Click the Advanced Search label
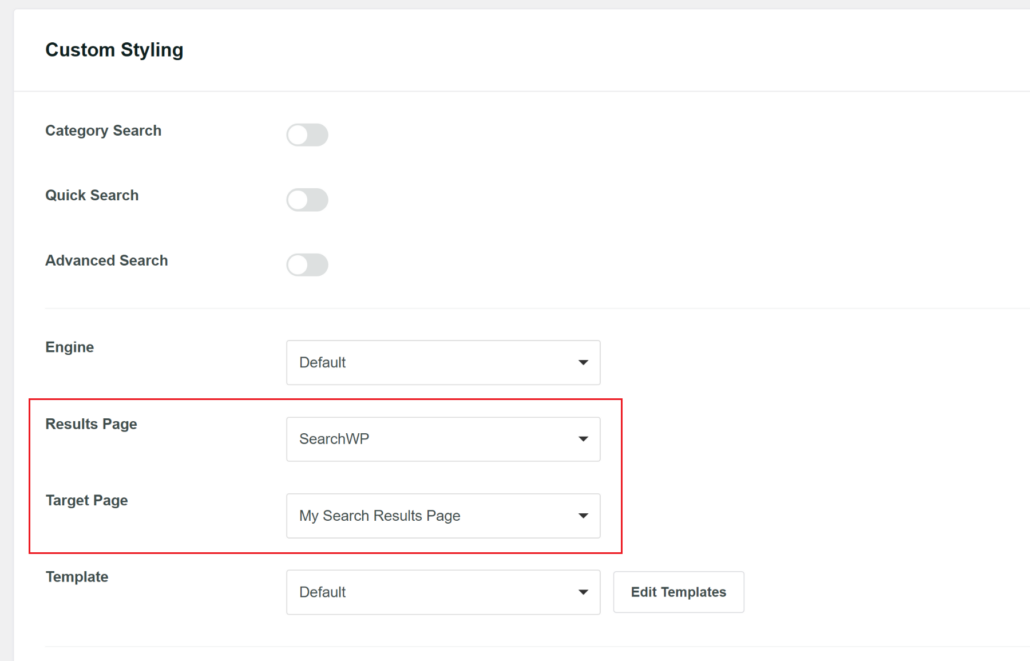1030x661 pixels. [x=106, y=261]
